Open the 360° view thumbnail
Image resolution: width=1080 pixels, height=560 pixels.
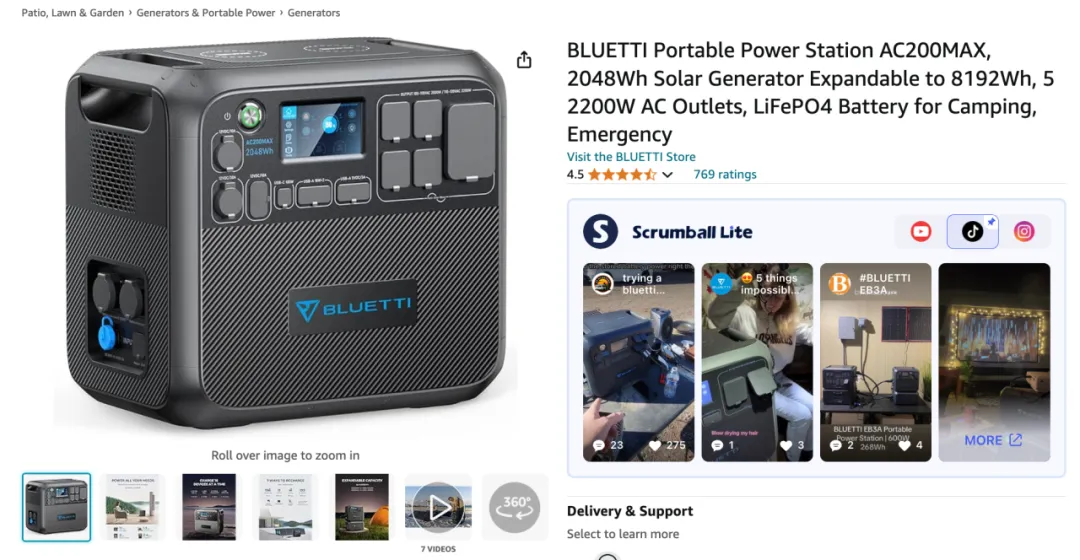pyautogui.click(x=515, y=508)
